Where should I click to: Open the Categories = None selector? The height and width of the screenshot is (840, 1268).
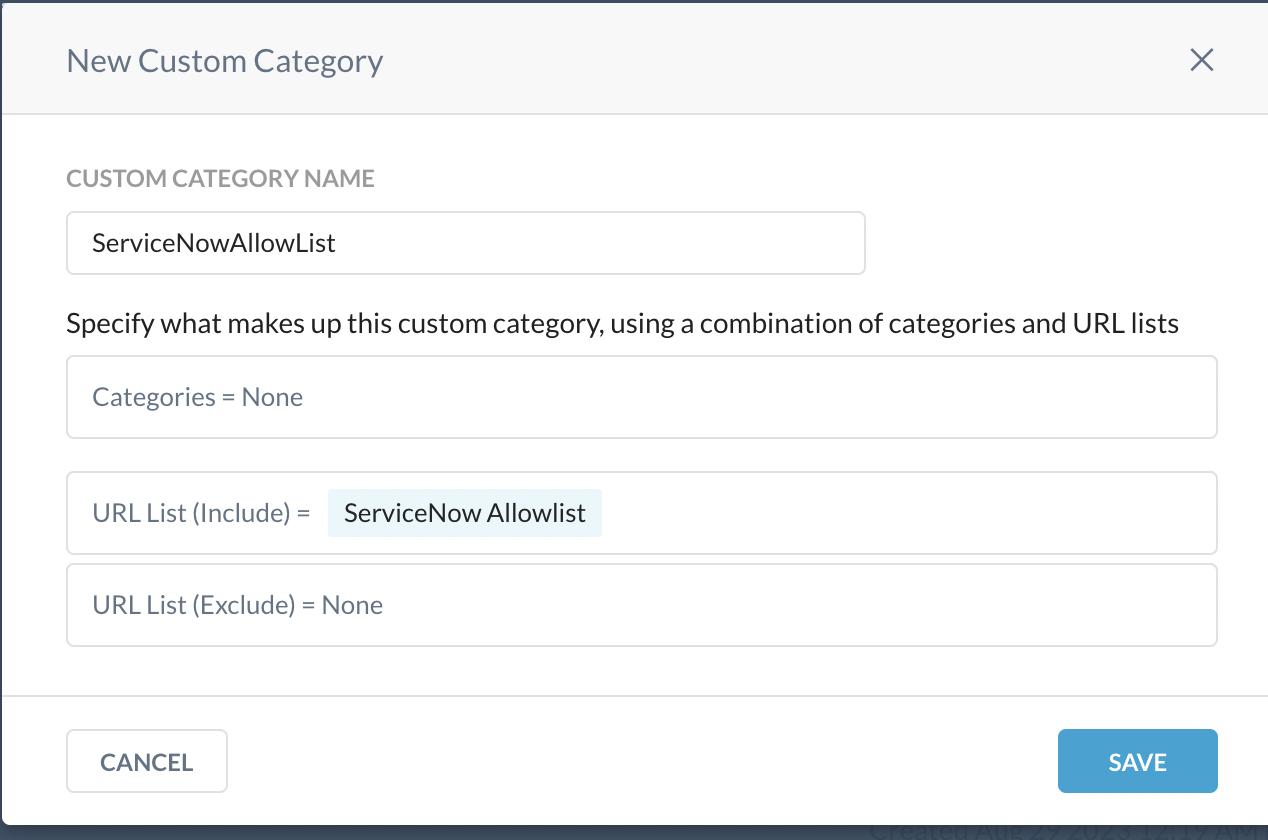(641, 397)
